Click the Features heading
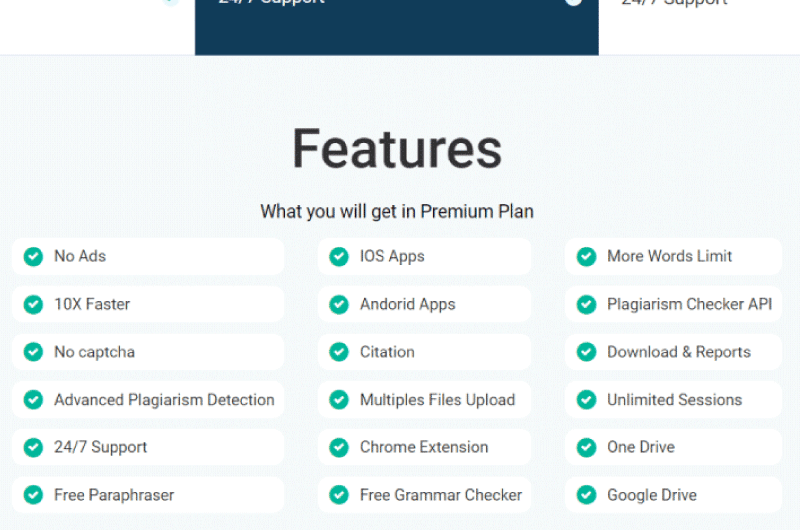Viewport: 800px width, 530px height. 397,149
